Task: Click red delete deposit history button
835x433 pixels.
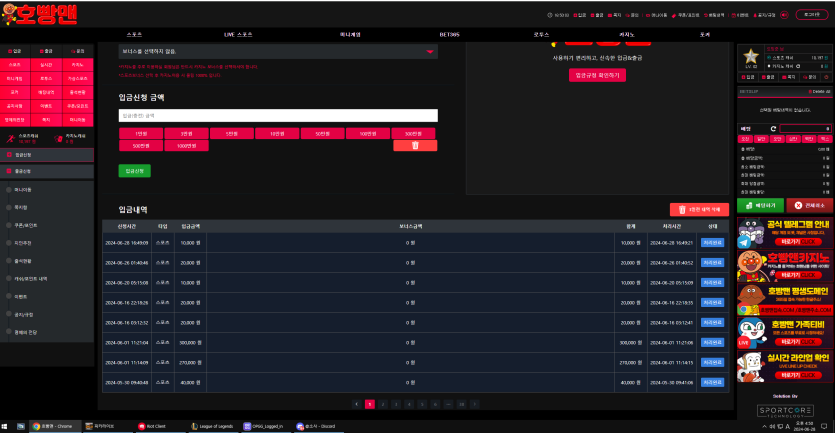Action: 699,210
